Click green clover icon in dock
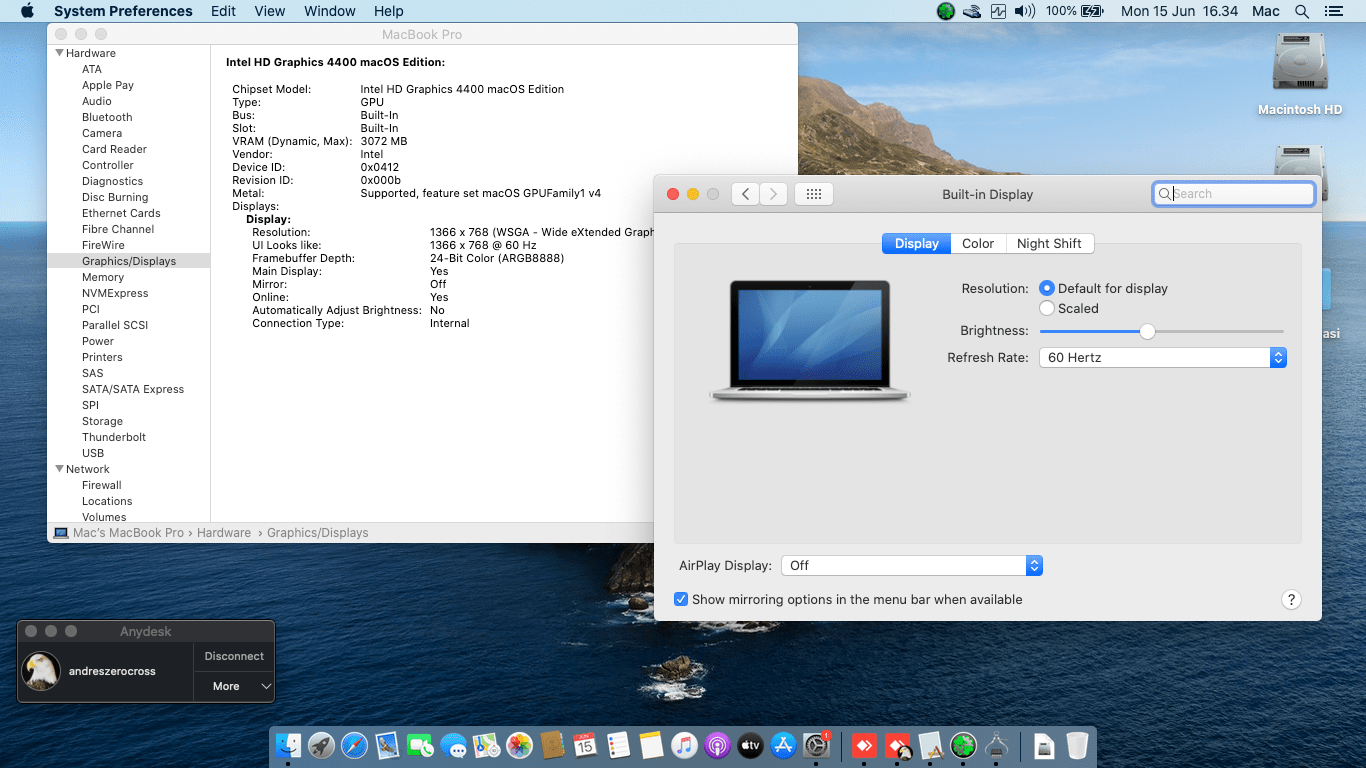The width and height of the screenshot is (1366, 768). pyautogui.click(x=963, y=745)
